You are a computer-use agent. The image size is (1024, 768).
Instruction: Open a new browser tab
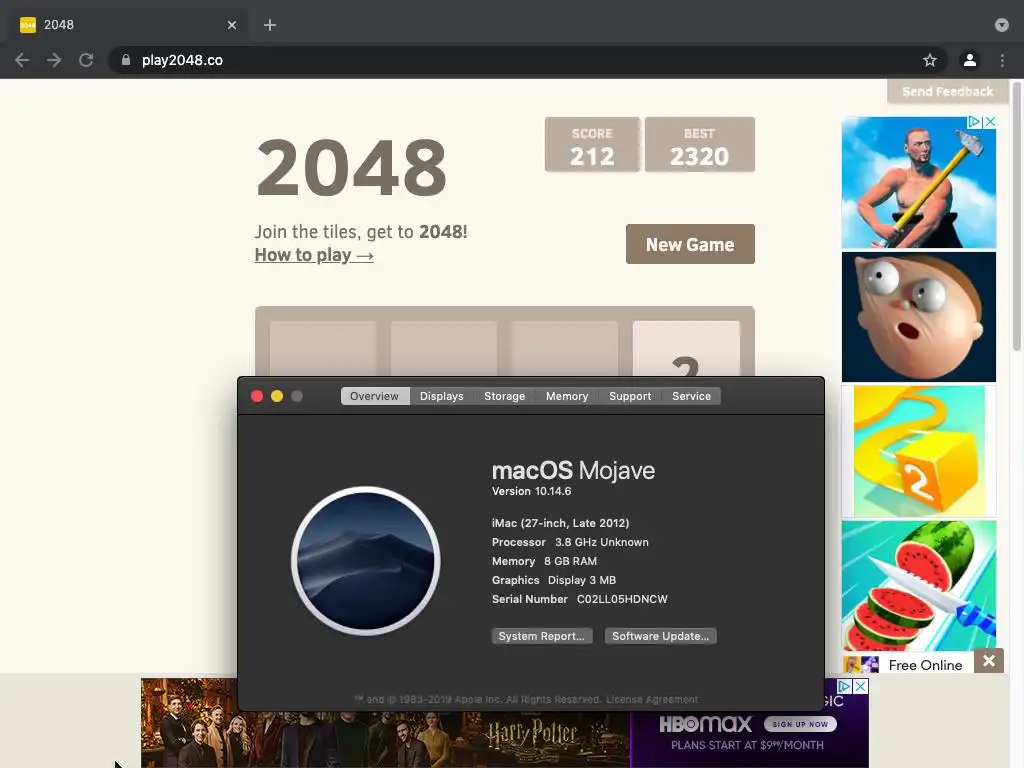click(270, 25)
